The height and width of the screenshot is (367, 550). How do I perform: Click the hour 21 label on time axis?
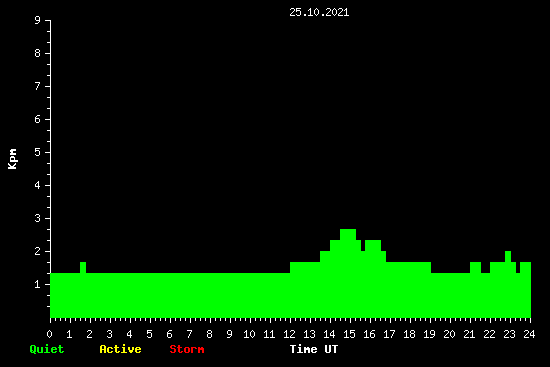[x=469, y=334]
